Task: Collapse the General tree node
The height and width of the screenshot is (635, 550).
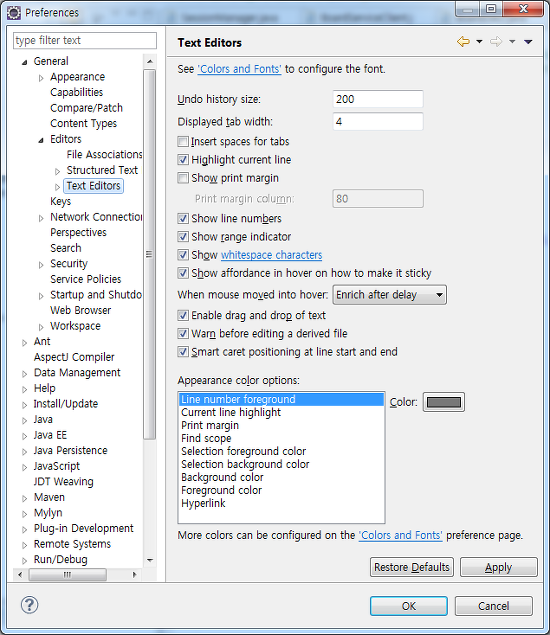Action: [x=25, y=62]
